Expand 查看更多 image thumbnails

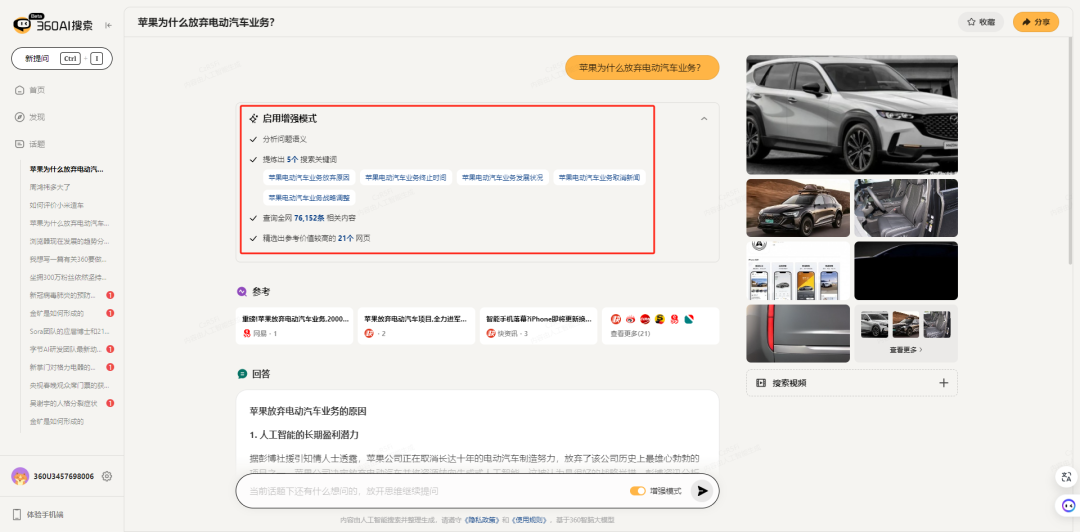(x=906, y=350)
